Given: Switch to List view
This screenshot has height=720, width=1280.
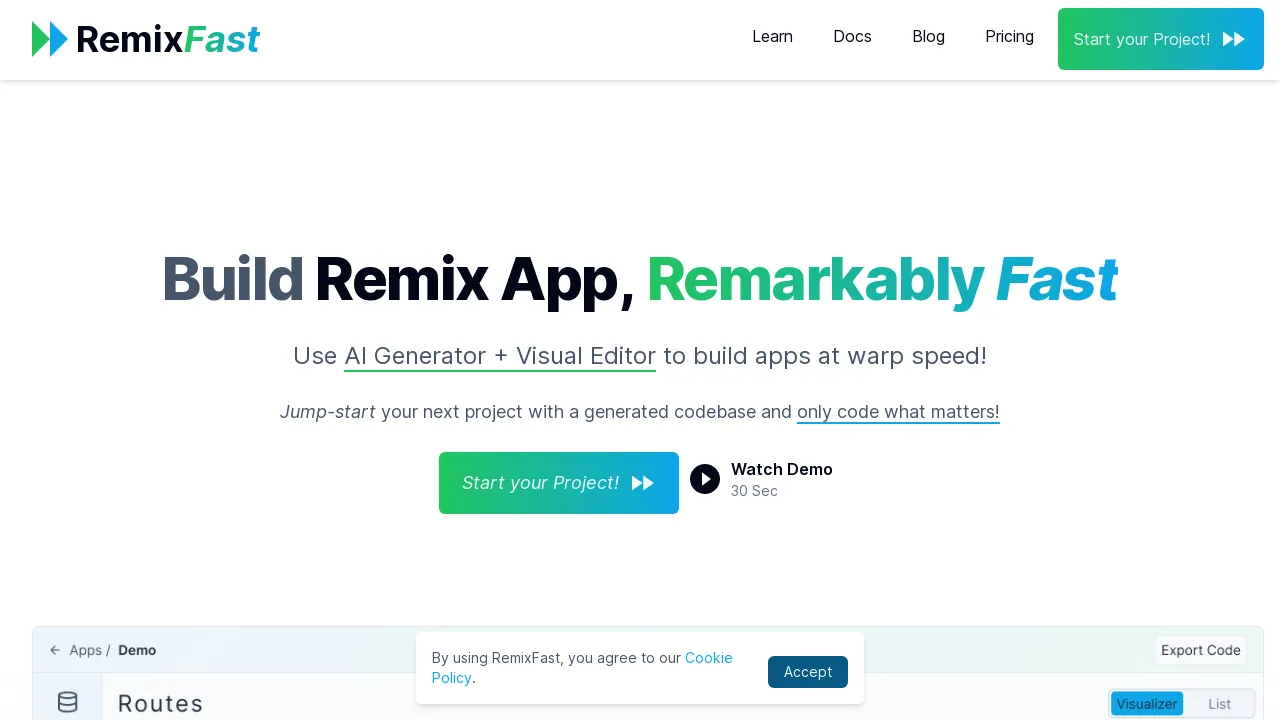Looking at the screenshot, I should pos(1219,704).
